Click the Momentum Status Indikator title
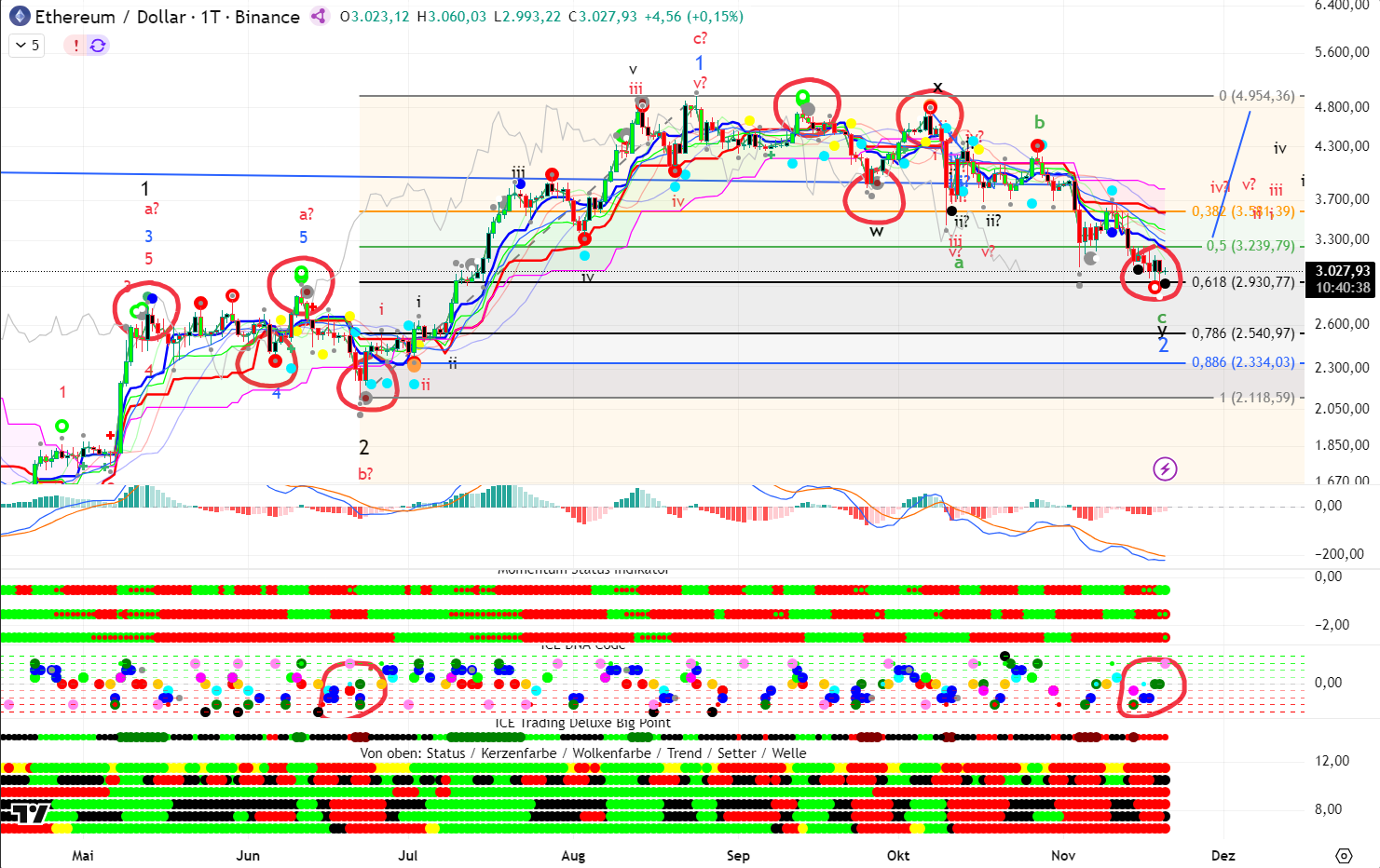This screenshot has width=1380, height=868. pyautogui.click(x=583, y=570)
